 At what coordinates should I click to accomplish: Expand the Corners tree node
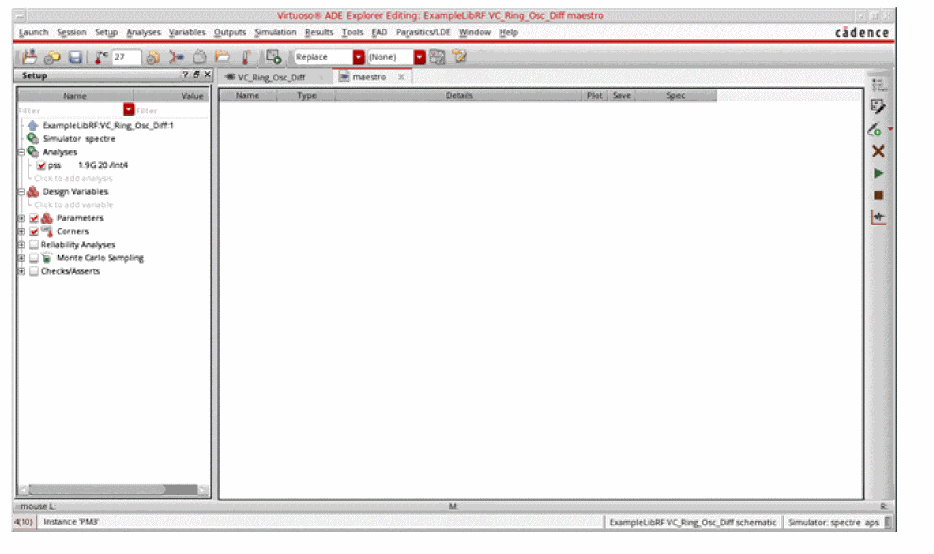[x=21, y=231]
